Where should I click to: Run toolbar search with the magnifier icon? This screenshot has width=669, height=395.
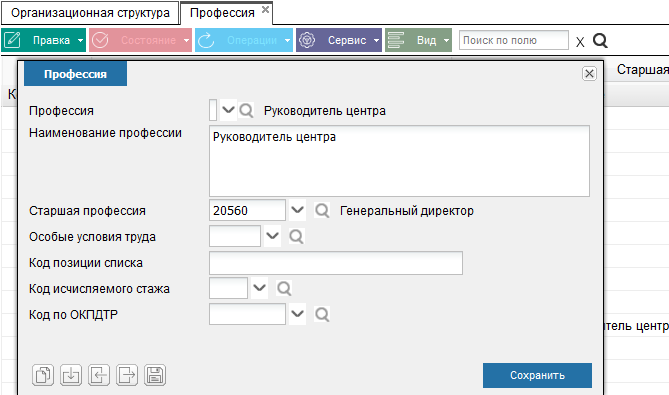[x=600, y=41]
